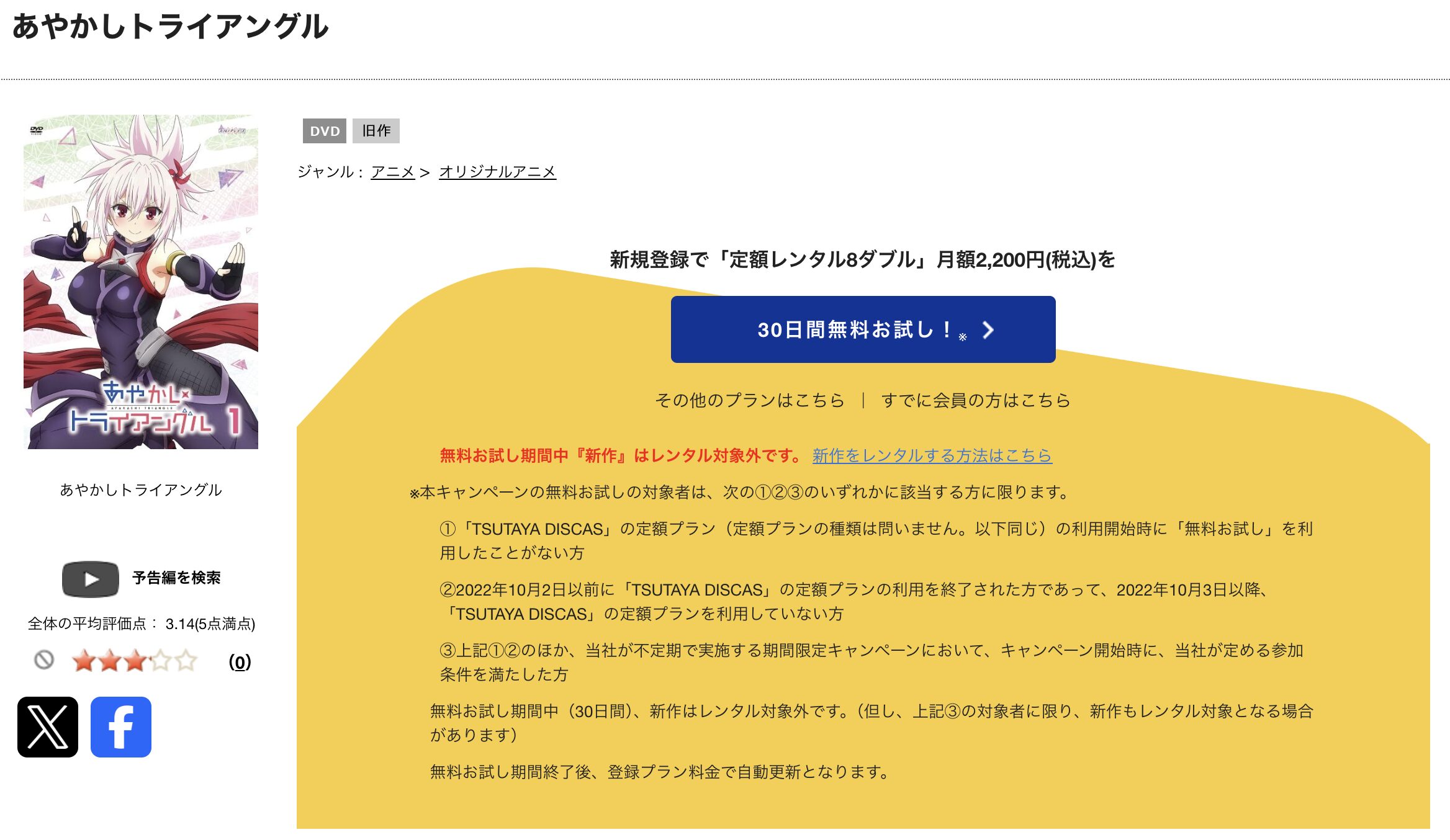Click the condition ② 2022年10月2日 paragraph
Viewport: 1450px width, 840px height.
[853, 601]
